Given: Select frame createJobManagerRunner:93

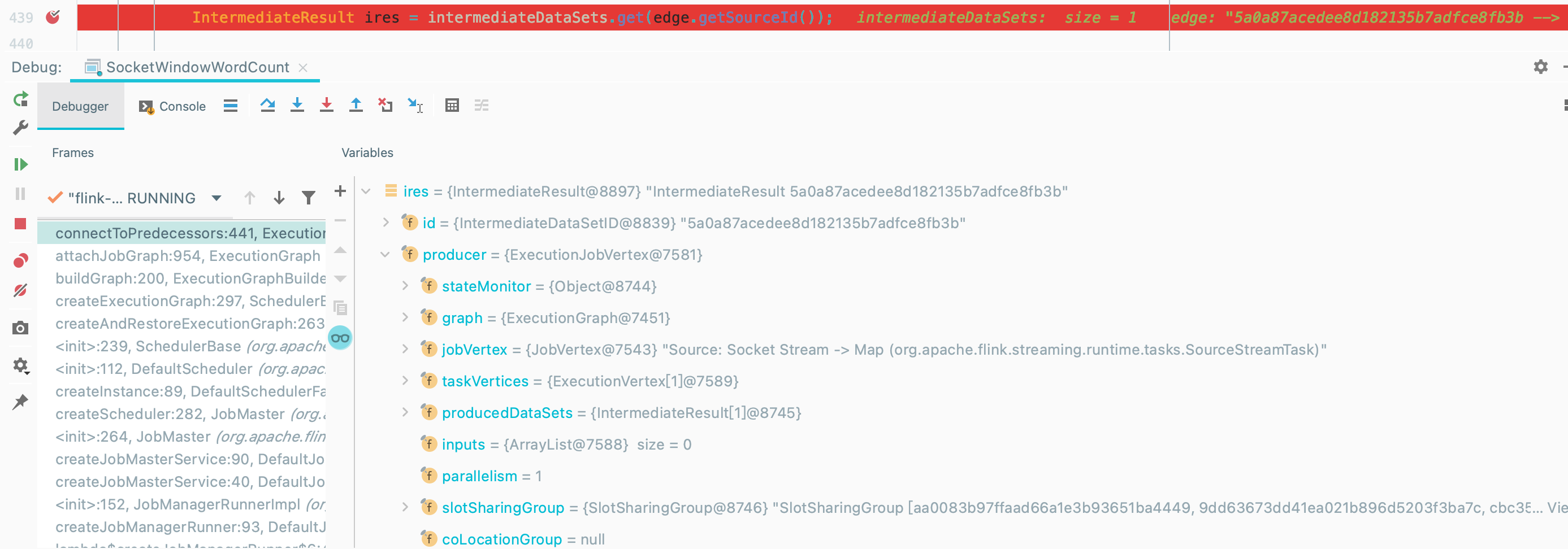Looking at the screenshot, I should 181,527.
